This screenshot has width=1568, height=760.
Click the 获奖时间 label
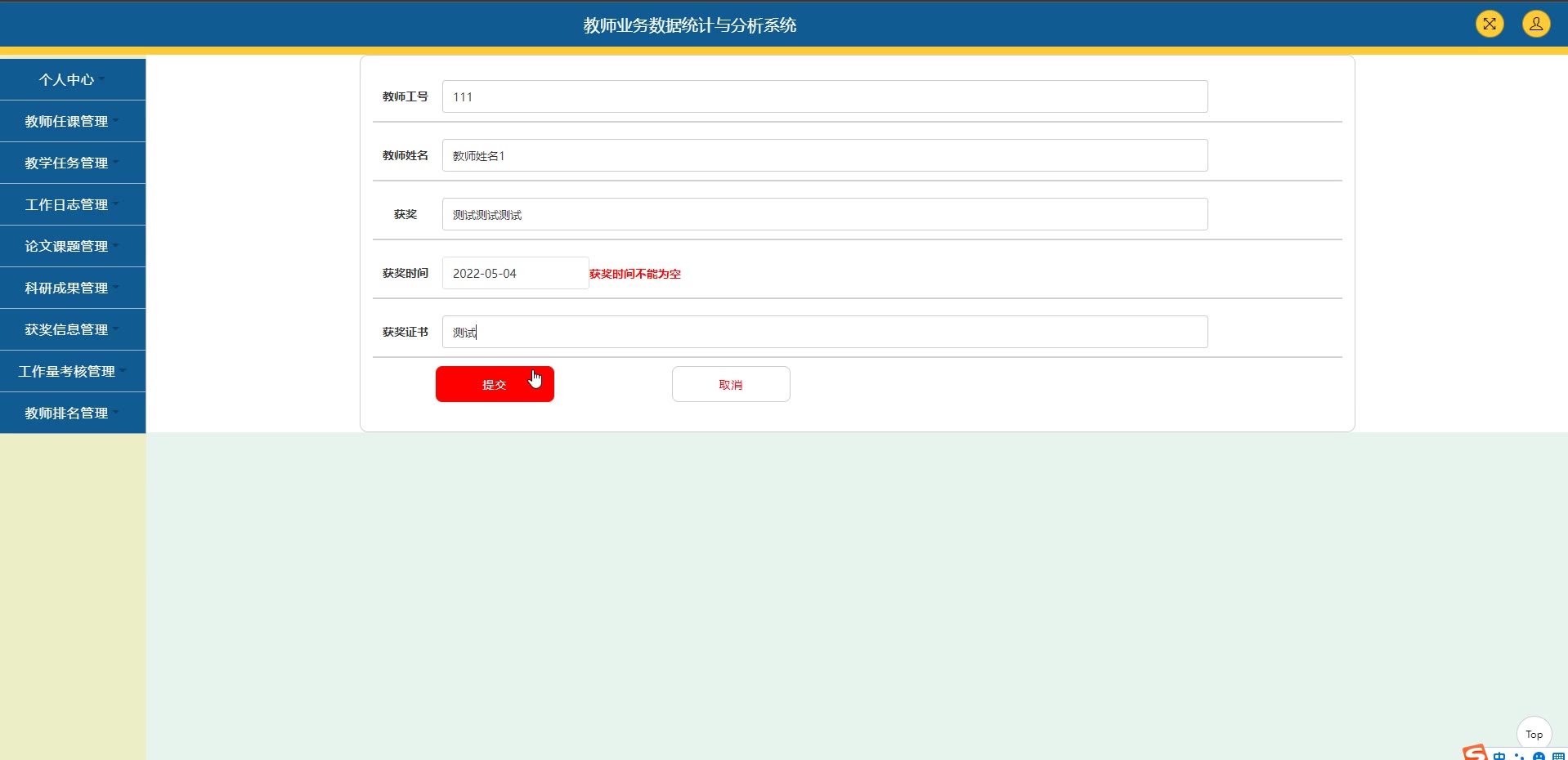405,273
